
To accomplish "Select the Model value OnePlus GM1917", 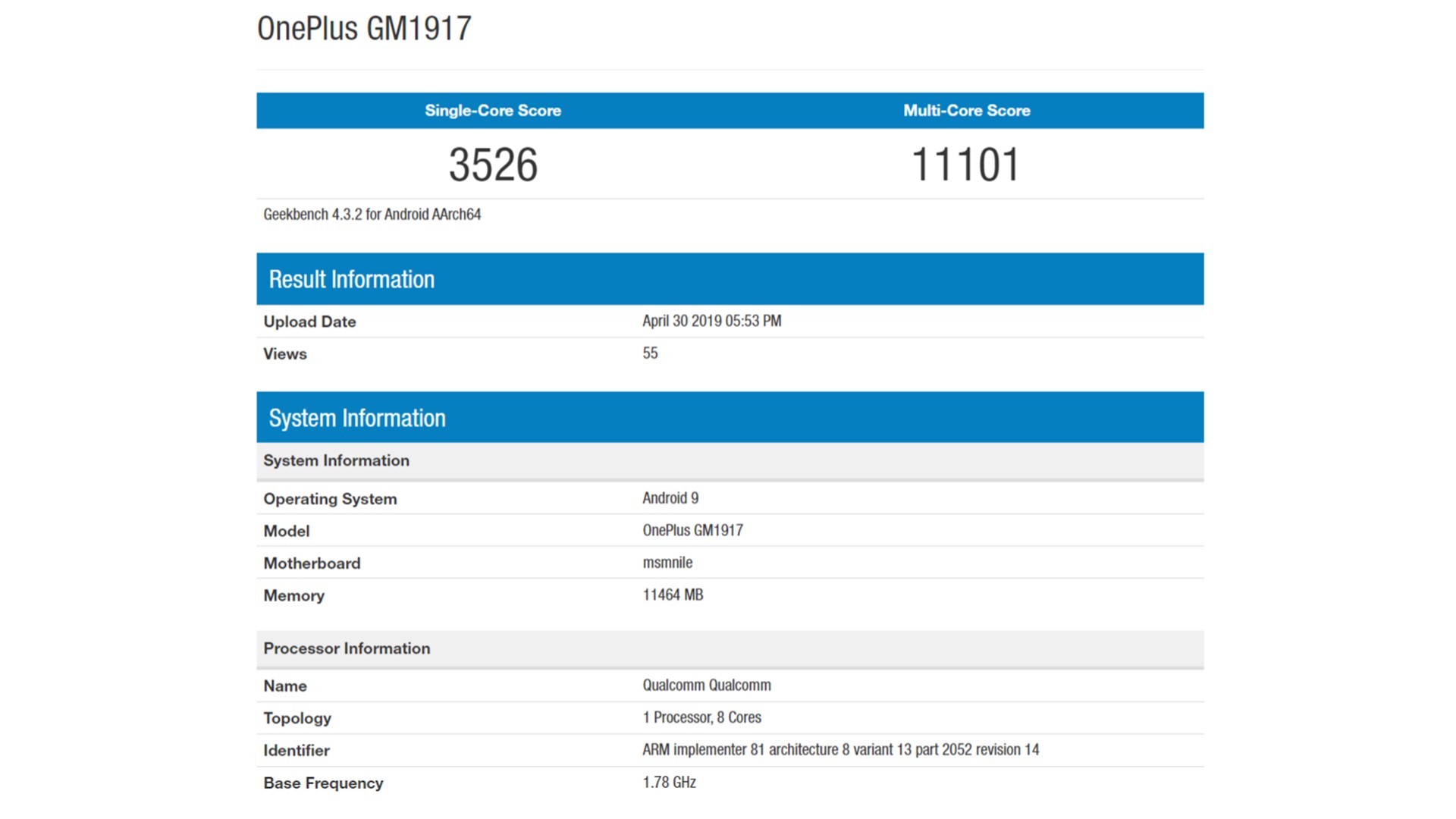I will [x=692, y=529].
